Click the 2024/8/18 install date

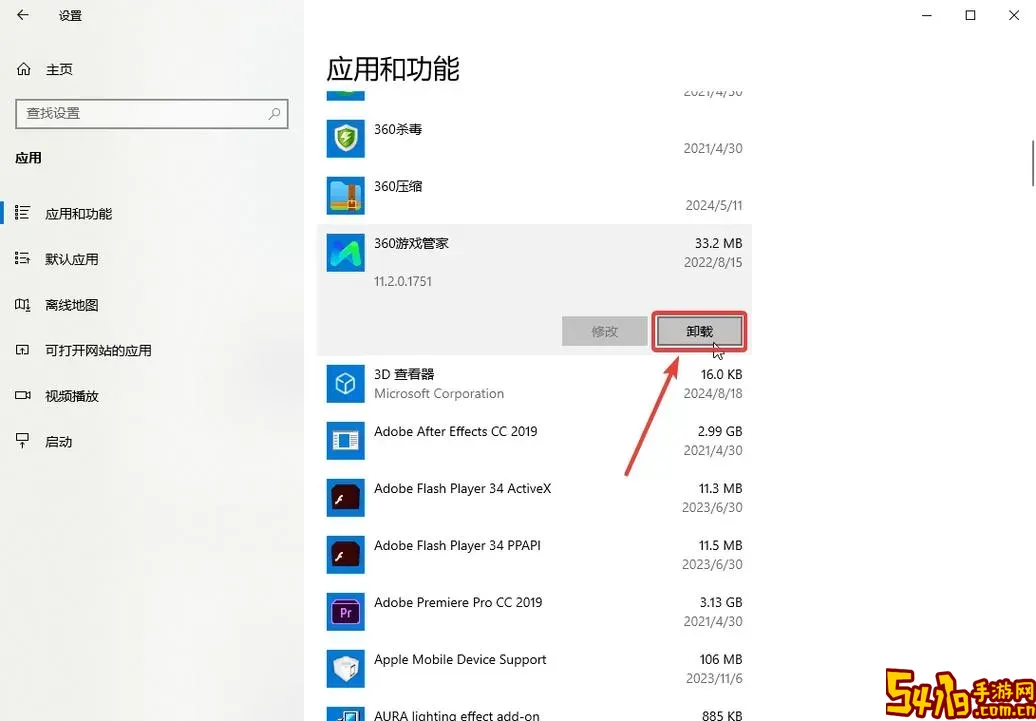713,393
